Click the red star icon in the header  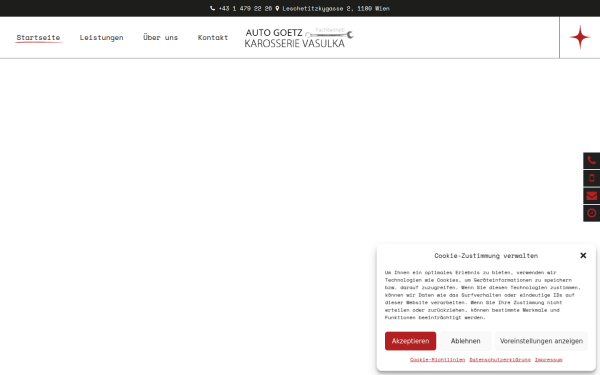(580, 37)
